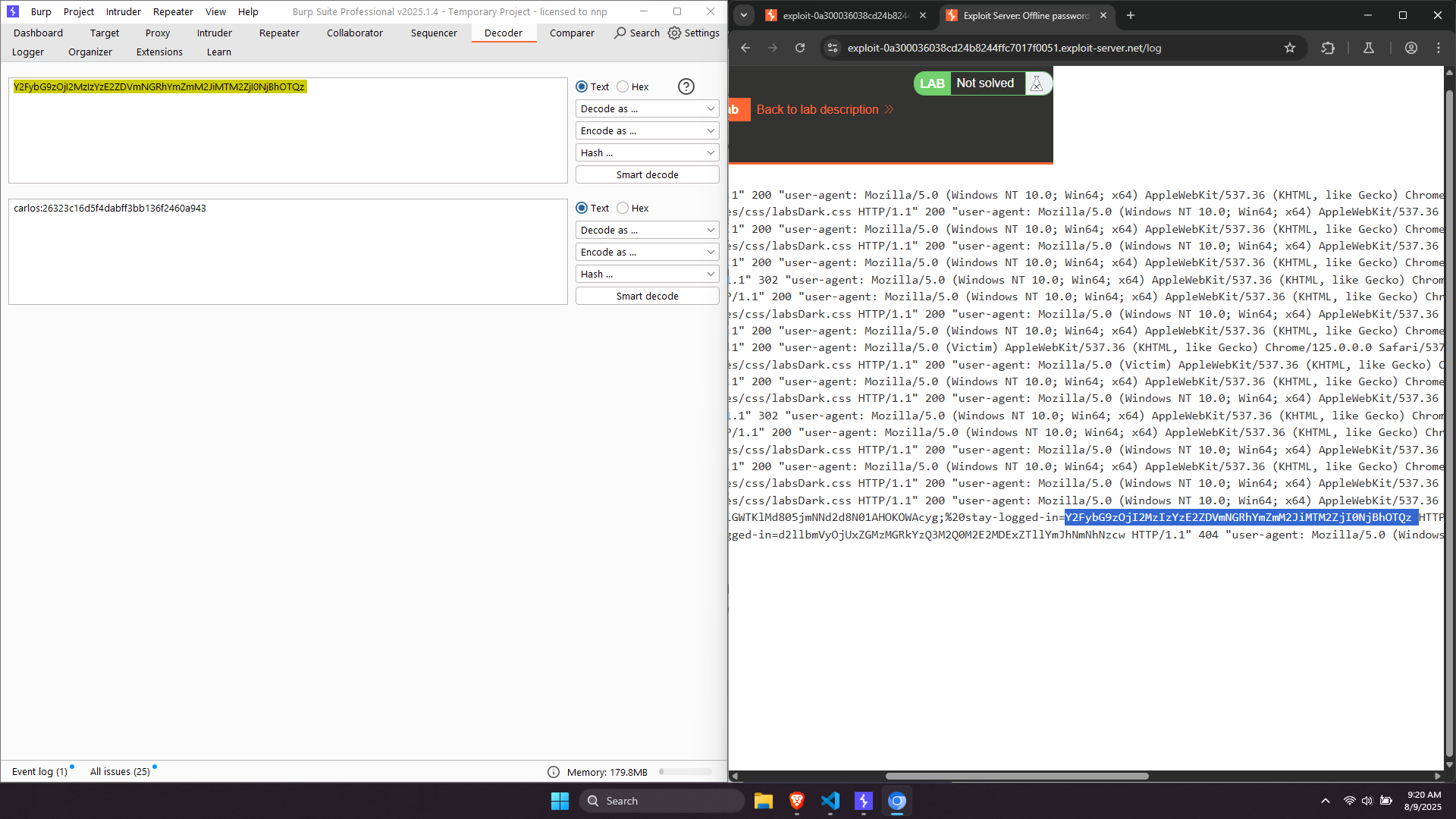Click the Search magnifier icon in Burp
The image size is (1456, 819).
pos(620,33)
